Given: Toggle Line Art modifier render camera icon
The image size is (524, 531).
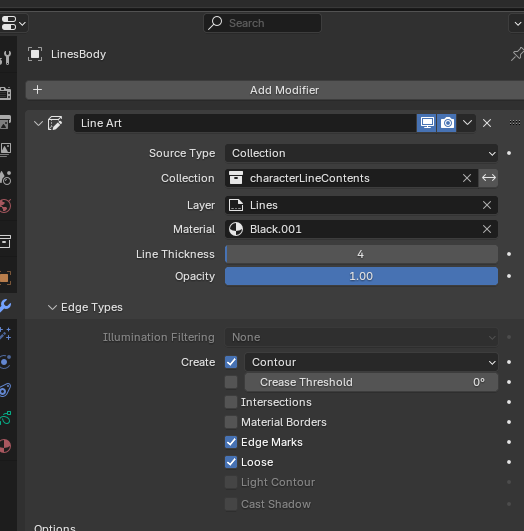Looking at the screenshot, I should tap(447, 123).
